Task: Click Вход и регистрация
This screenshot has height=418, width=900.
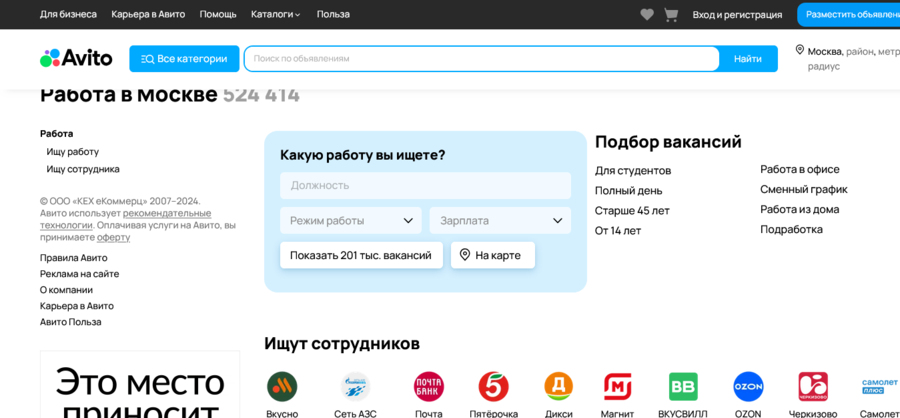Action: tap(737, 15)
